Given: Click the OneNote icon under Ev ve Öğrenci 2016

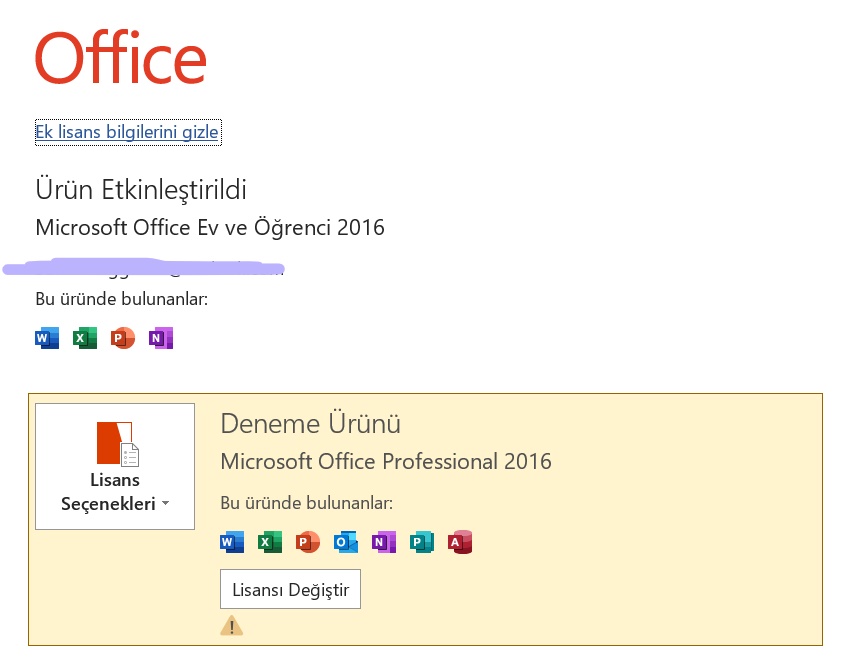Looking at the screenshot, I should click(161, 338).
